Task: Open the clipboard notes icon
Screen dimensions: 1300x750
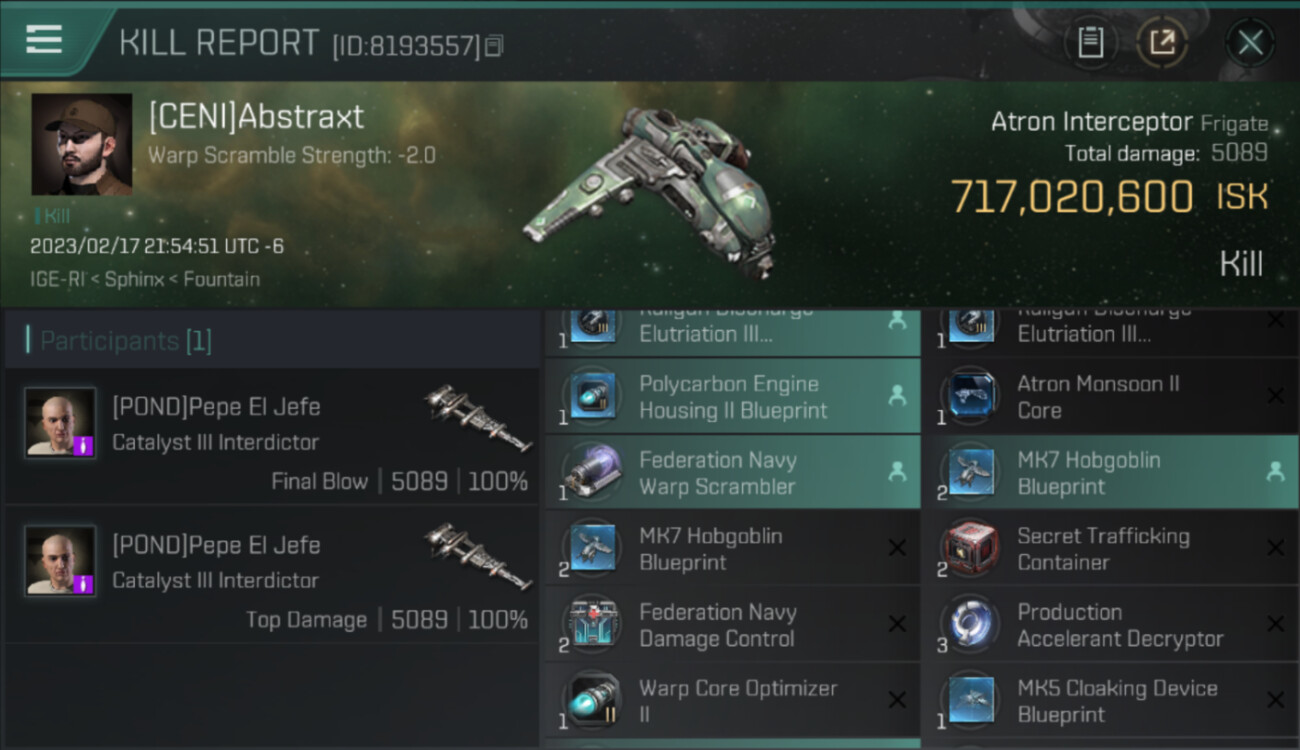Action: click(x=1090, y=43)
